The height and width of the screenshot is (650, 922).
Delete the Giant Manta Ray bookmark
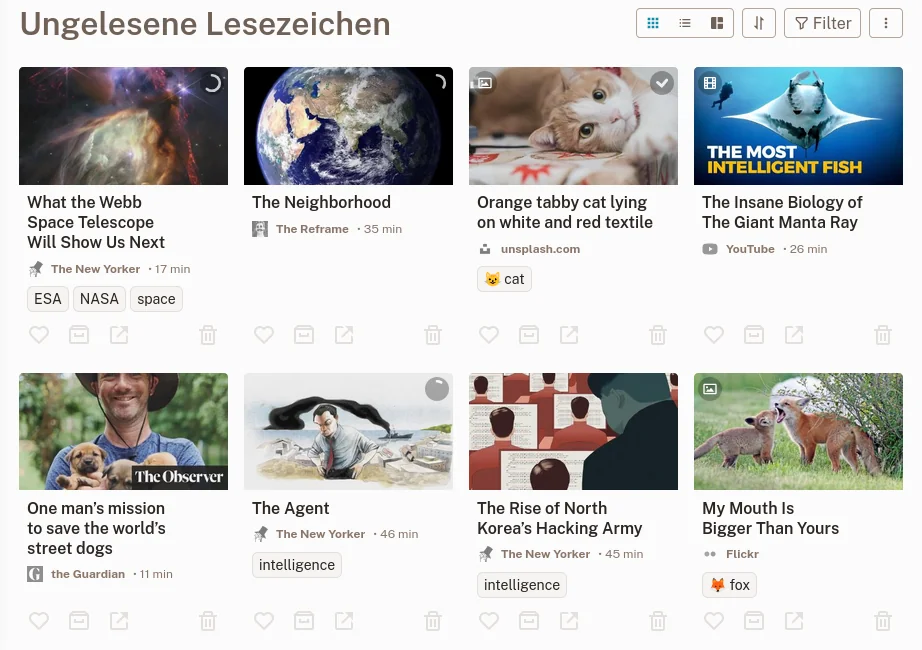point(883,335)
